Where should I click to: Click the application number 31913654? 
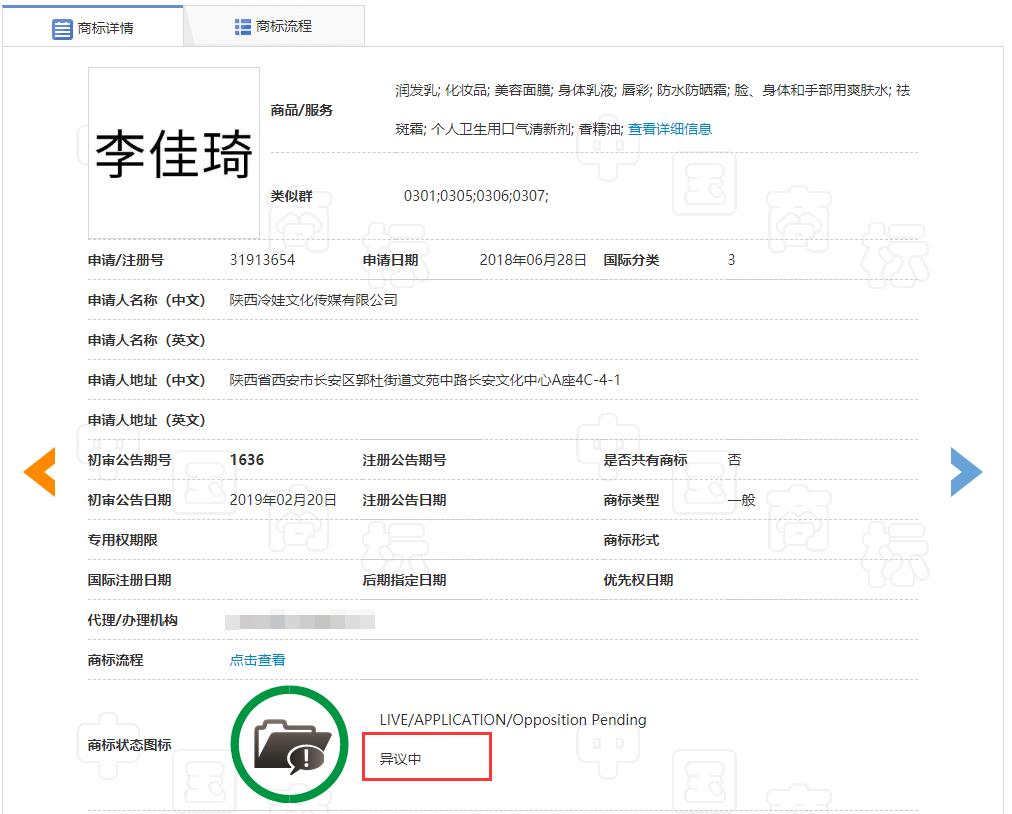[262, 260]
